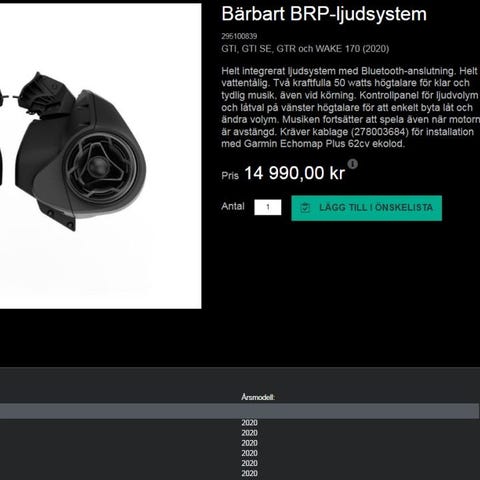Choose the first 2020 year entry
The image size is (480, 480).
pos(249,423)
